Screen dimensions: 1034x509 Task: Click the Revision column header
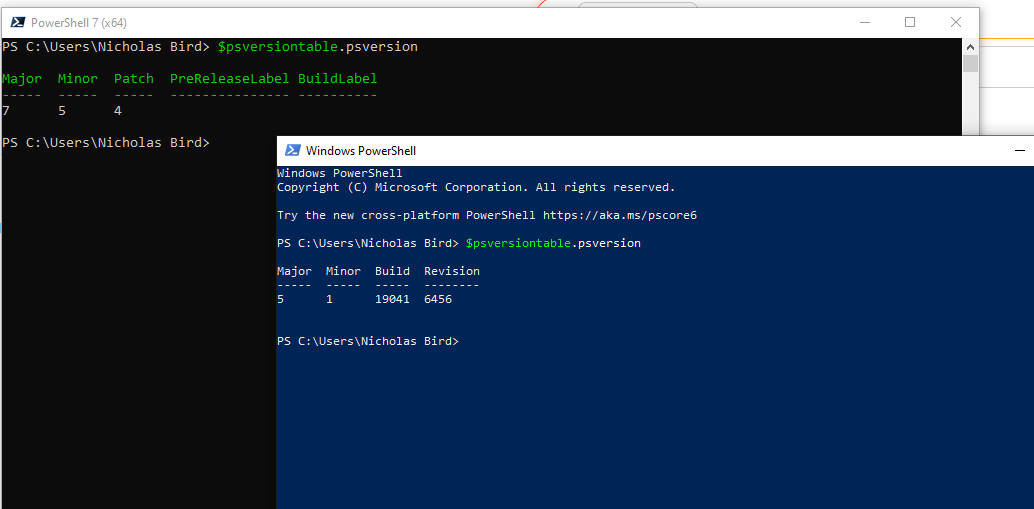[x=451, y=271]
